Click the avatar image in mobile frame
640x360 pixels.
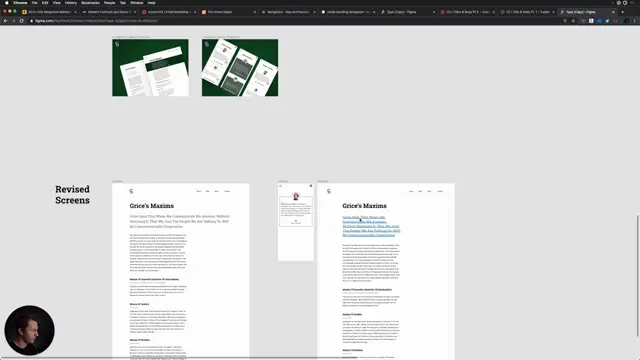296,196
